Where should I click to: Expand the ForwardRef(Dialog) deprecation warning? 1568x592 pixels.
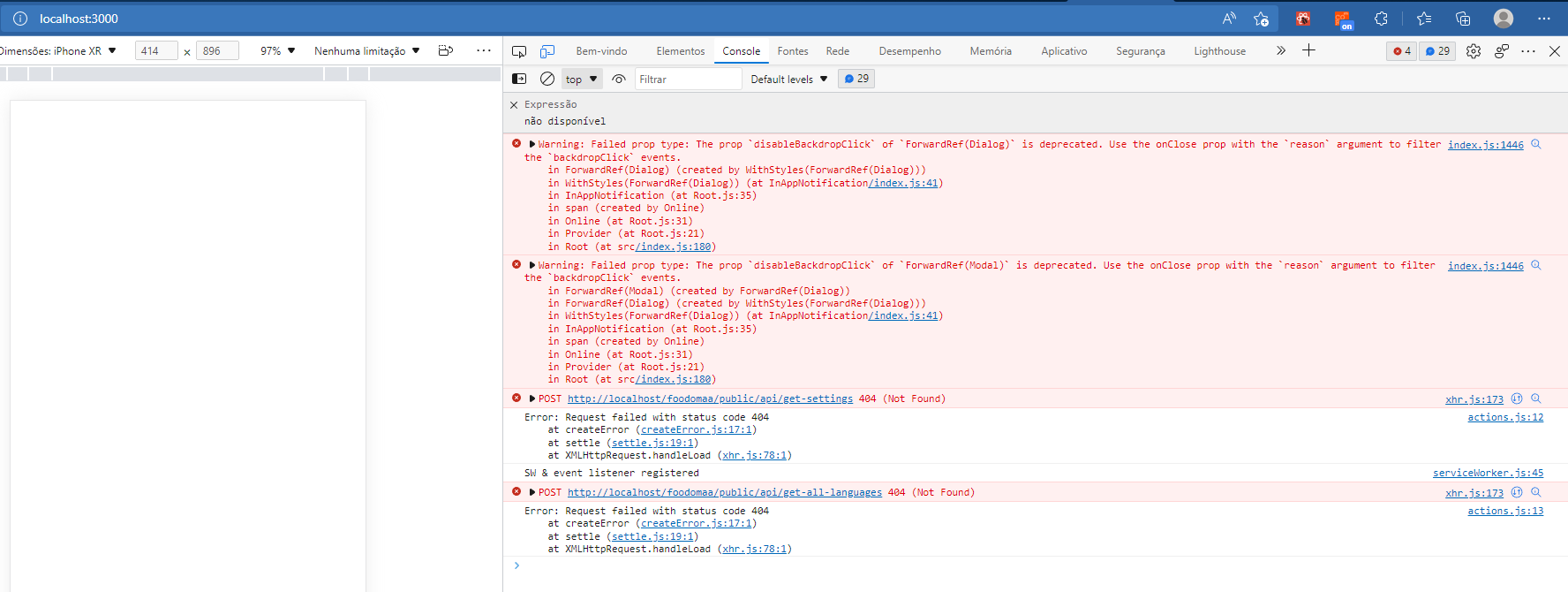532,144
